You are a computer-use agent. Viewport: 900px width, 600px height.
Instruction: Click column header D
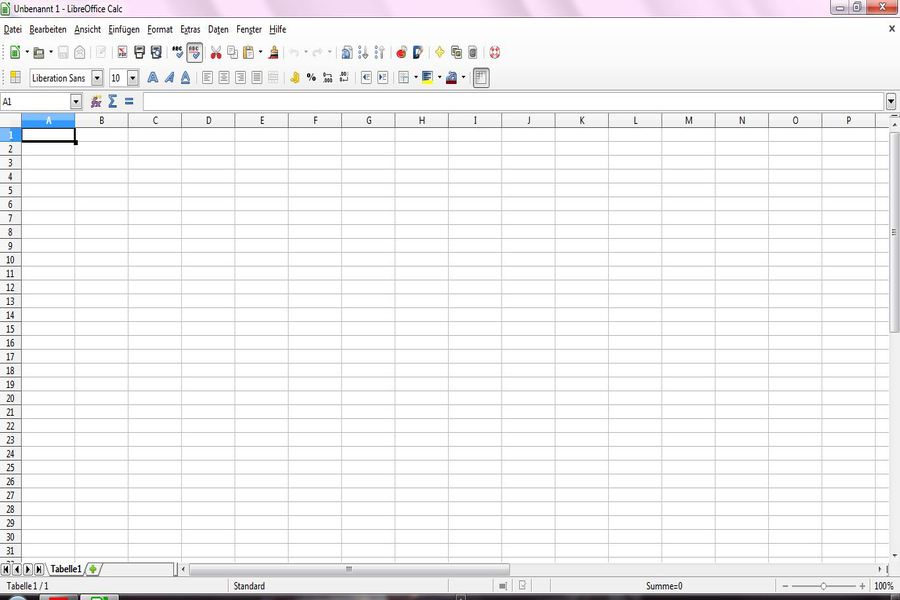208,120
